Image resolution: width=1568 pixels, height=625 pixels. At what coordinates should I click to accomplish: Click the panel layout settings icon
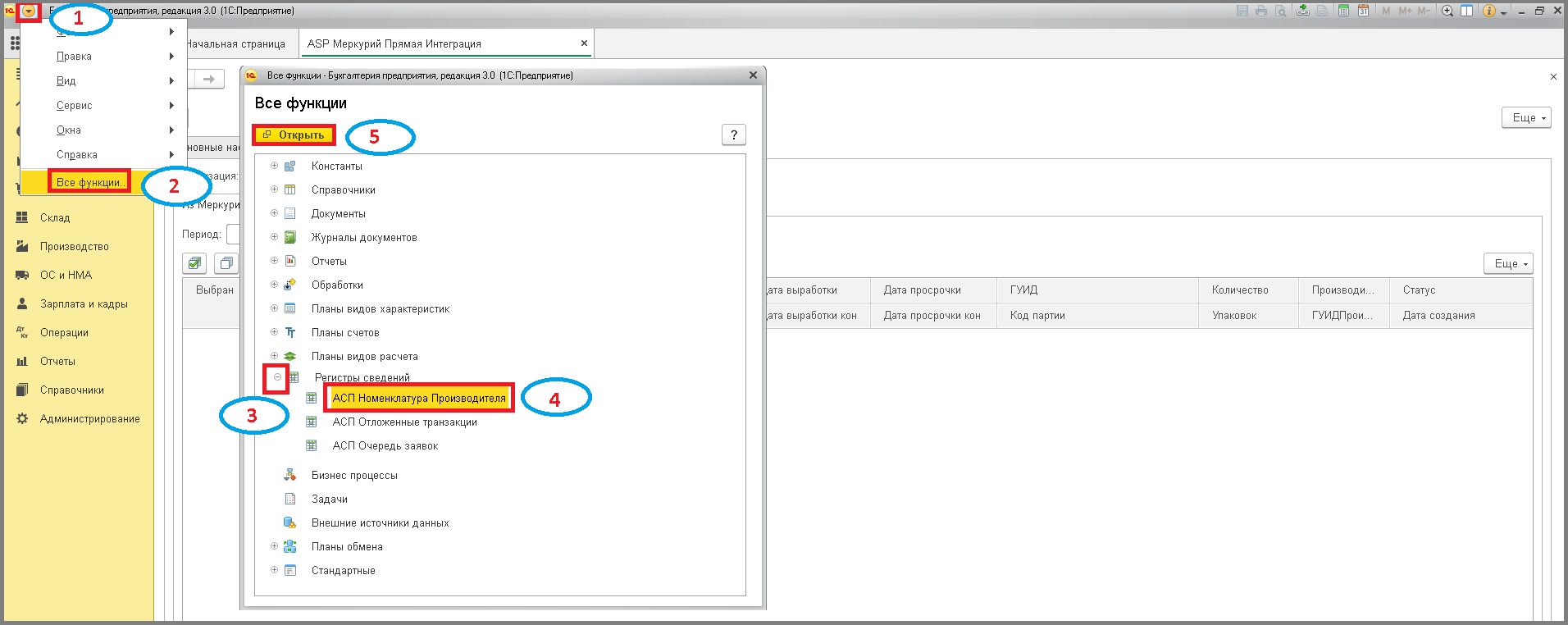[1466, 11]
